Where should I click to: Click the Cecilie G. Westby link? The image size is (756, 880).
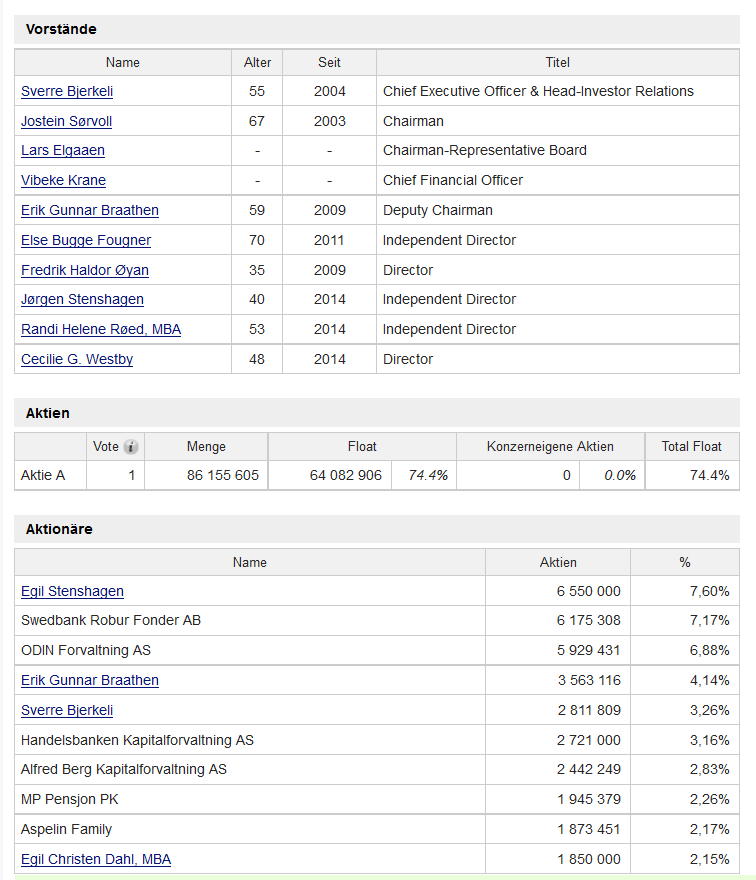pyautogui.click(x=77, y=359)
